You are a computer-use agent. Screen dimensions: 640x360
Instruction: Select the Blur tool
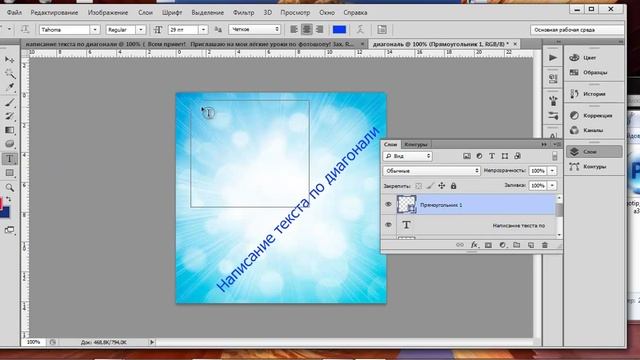9,144
